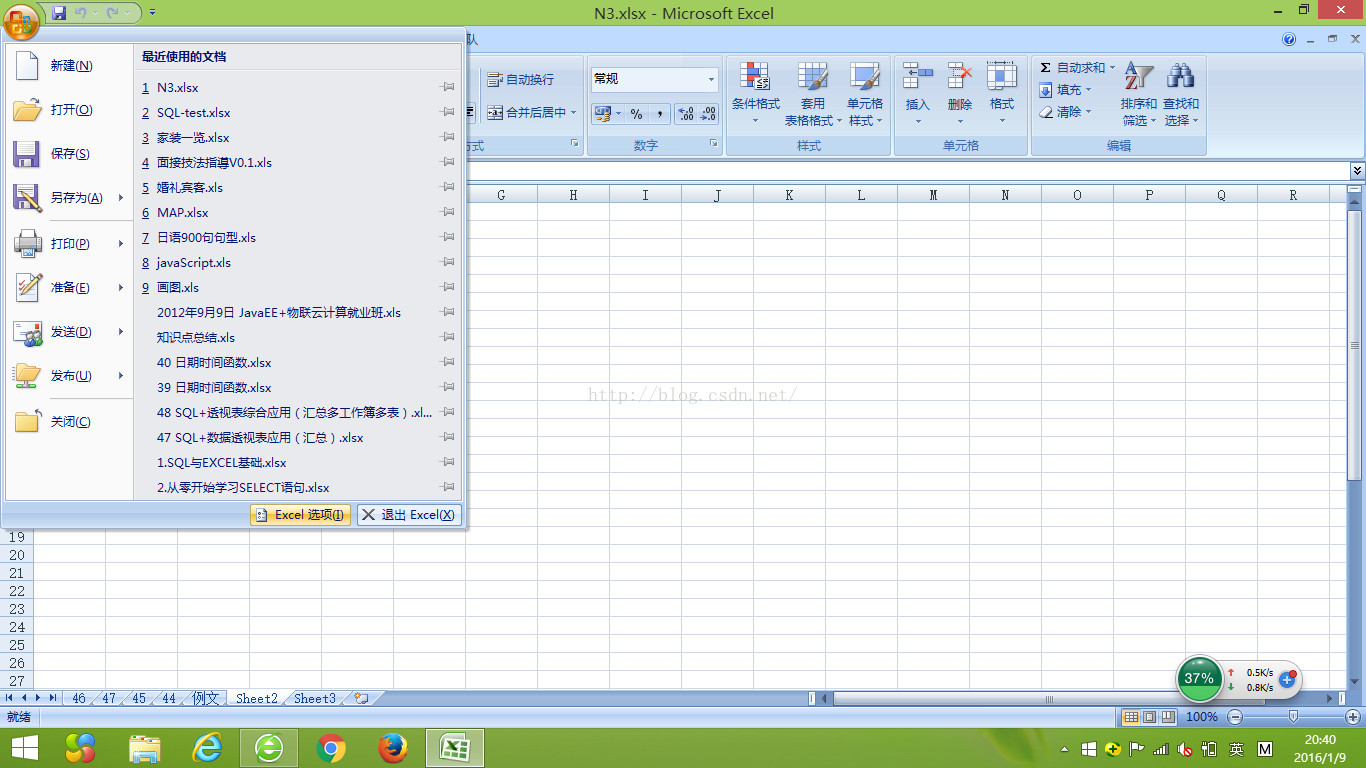Apply comma style icon
The width and height of the screenshot is (1366, 768).
pyautogui.click(x=659, y=114)
